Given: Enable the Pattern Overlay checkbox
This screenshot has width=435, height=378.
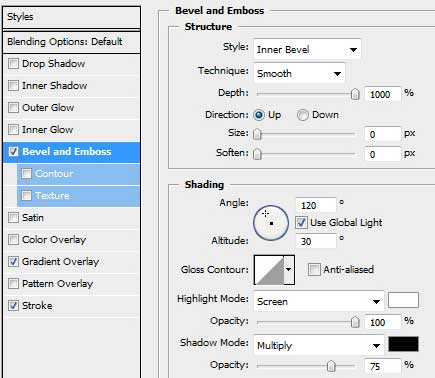Looking at the screenshot, I should pos(13,283).
